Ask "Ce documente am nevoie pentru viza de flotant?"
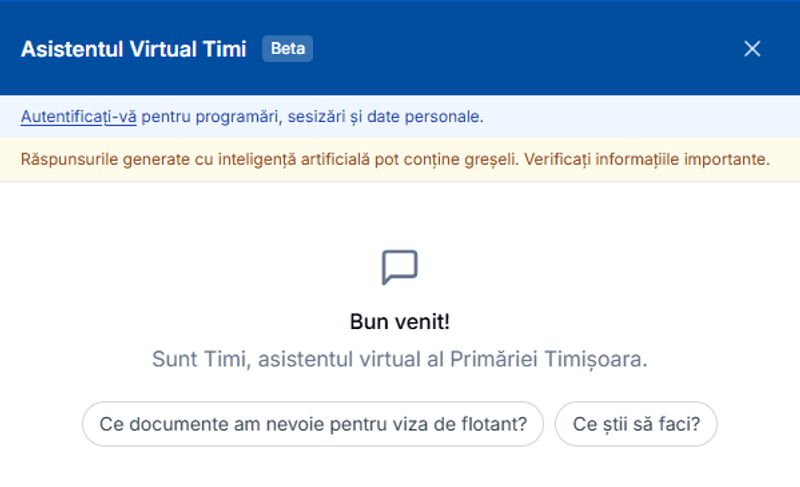The width and height of the screenshot is (800, 487). (x=313, y=423)
